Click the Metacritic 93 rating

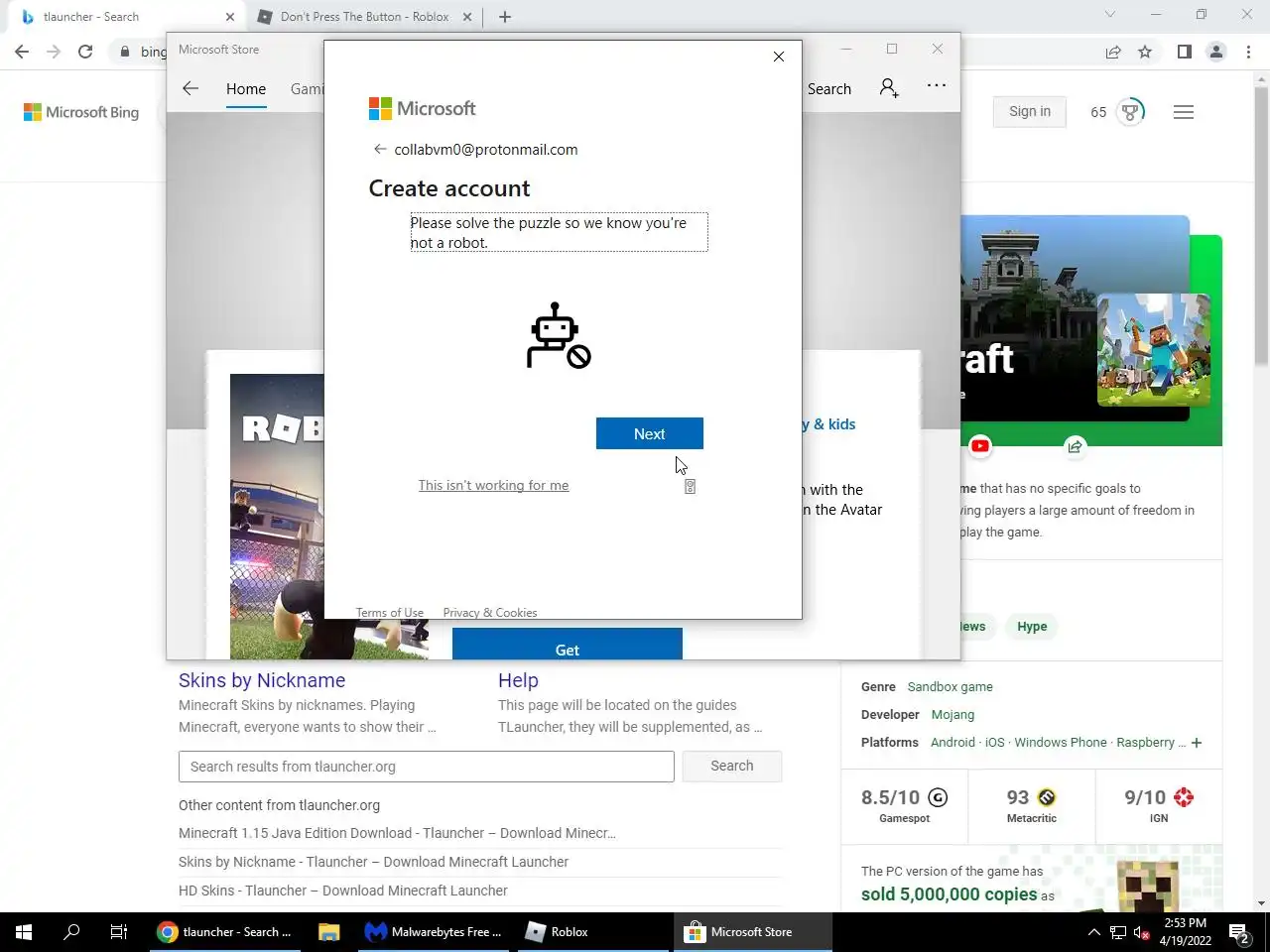click(x=1032, y=805)
